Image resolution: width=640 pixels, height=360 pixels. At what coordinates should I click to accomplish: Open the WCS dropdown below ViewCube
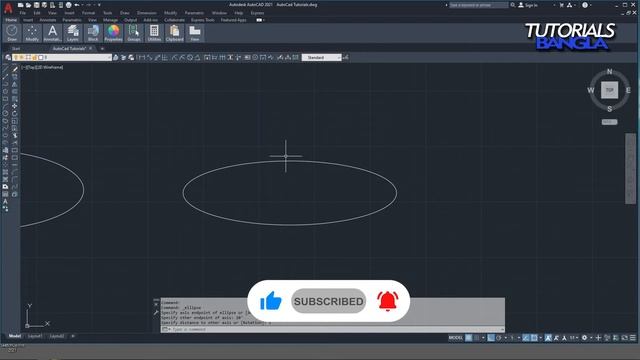[609, 122]
